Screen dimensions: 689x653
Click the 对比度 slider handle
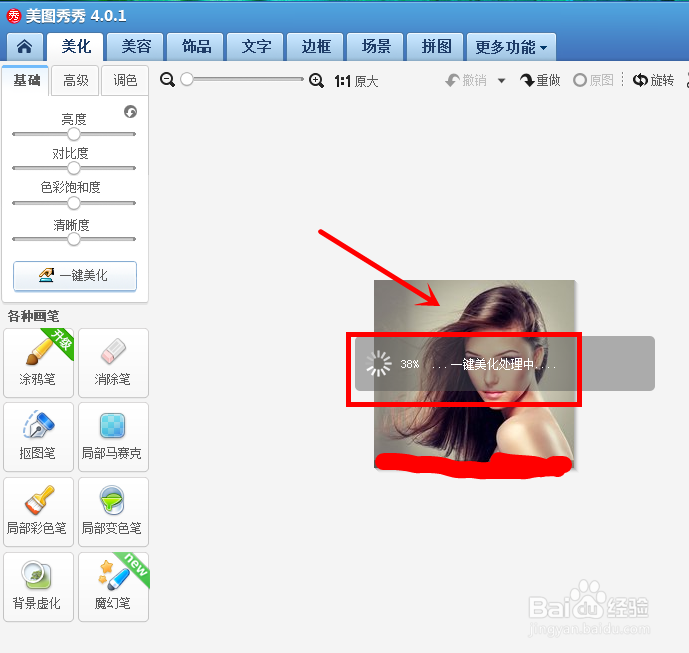tap(74, 168)
